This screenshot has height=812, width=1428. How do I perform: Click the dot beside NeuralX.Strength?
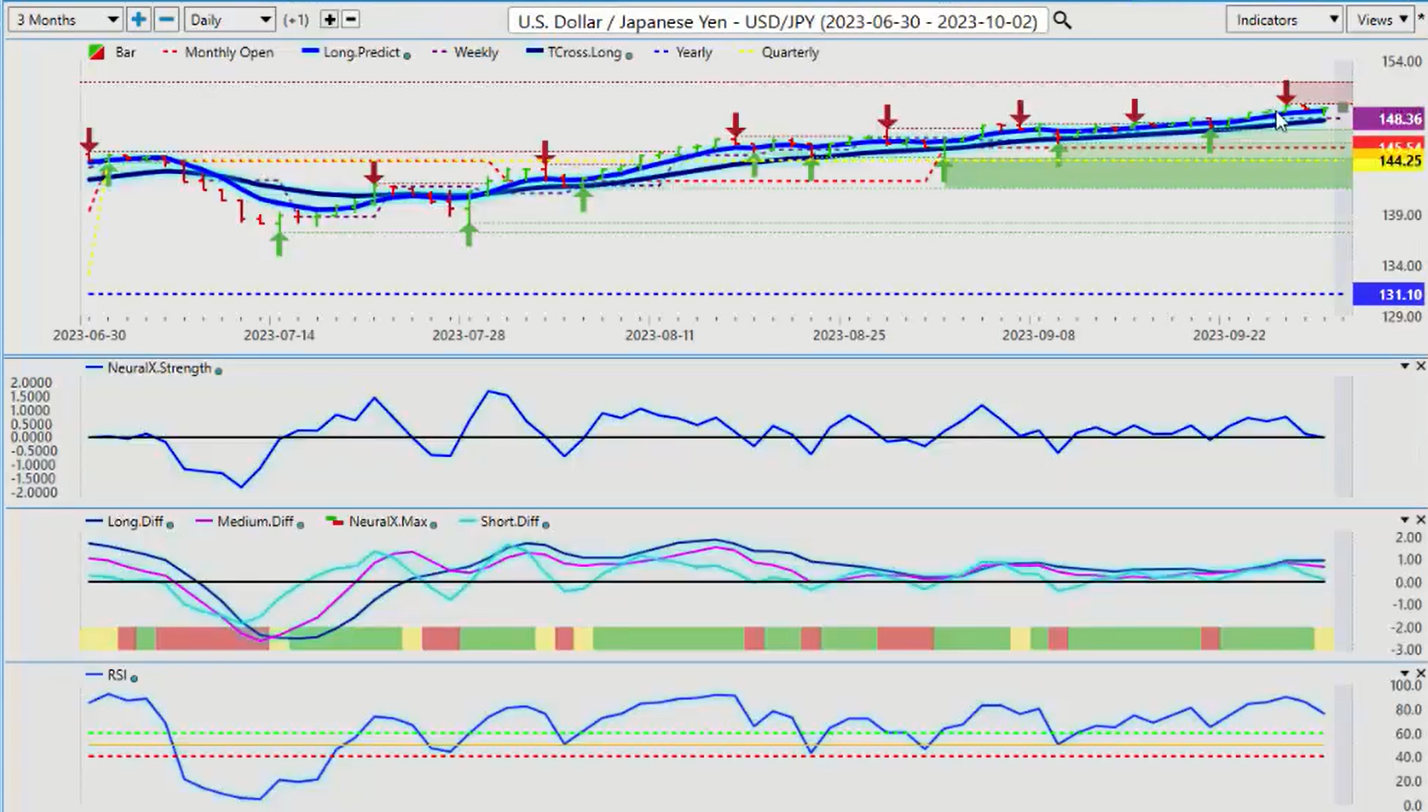(218, 370)
